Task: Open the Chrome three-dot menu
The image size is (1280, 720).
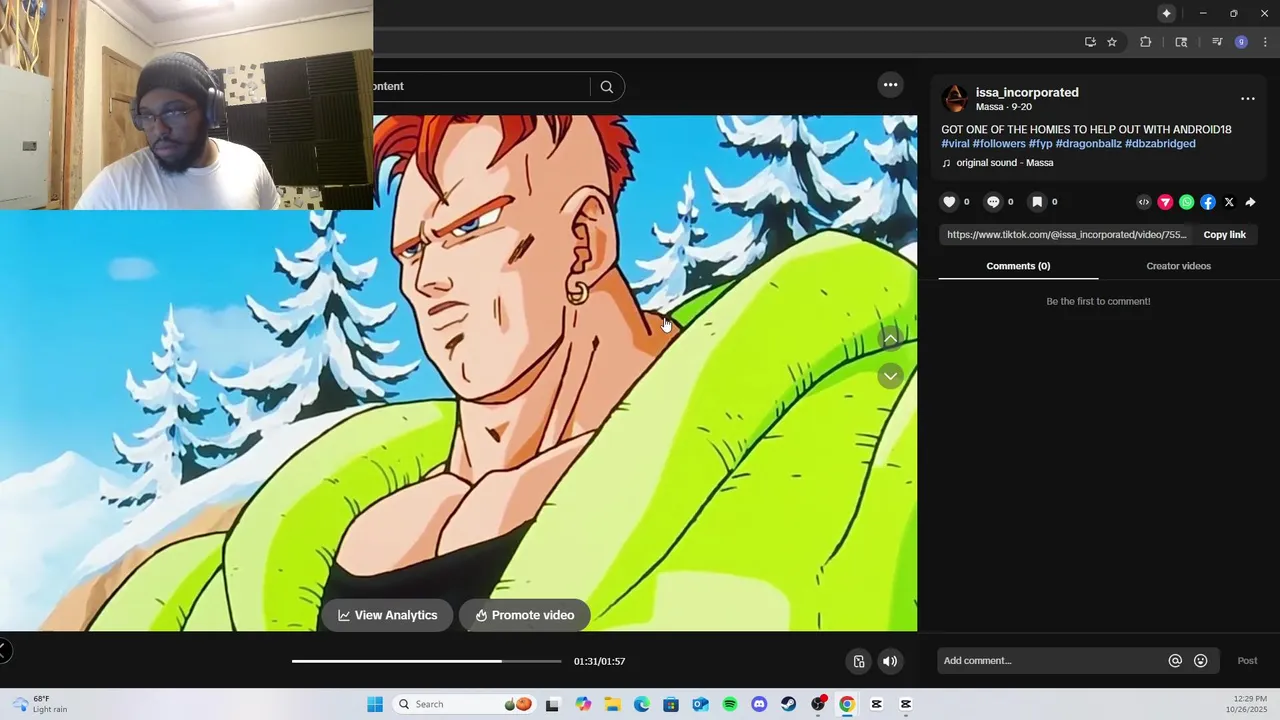Action: point(1265,42)
